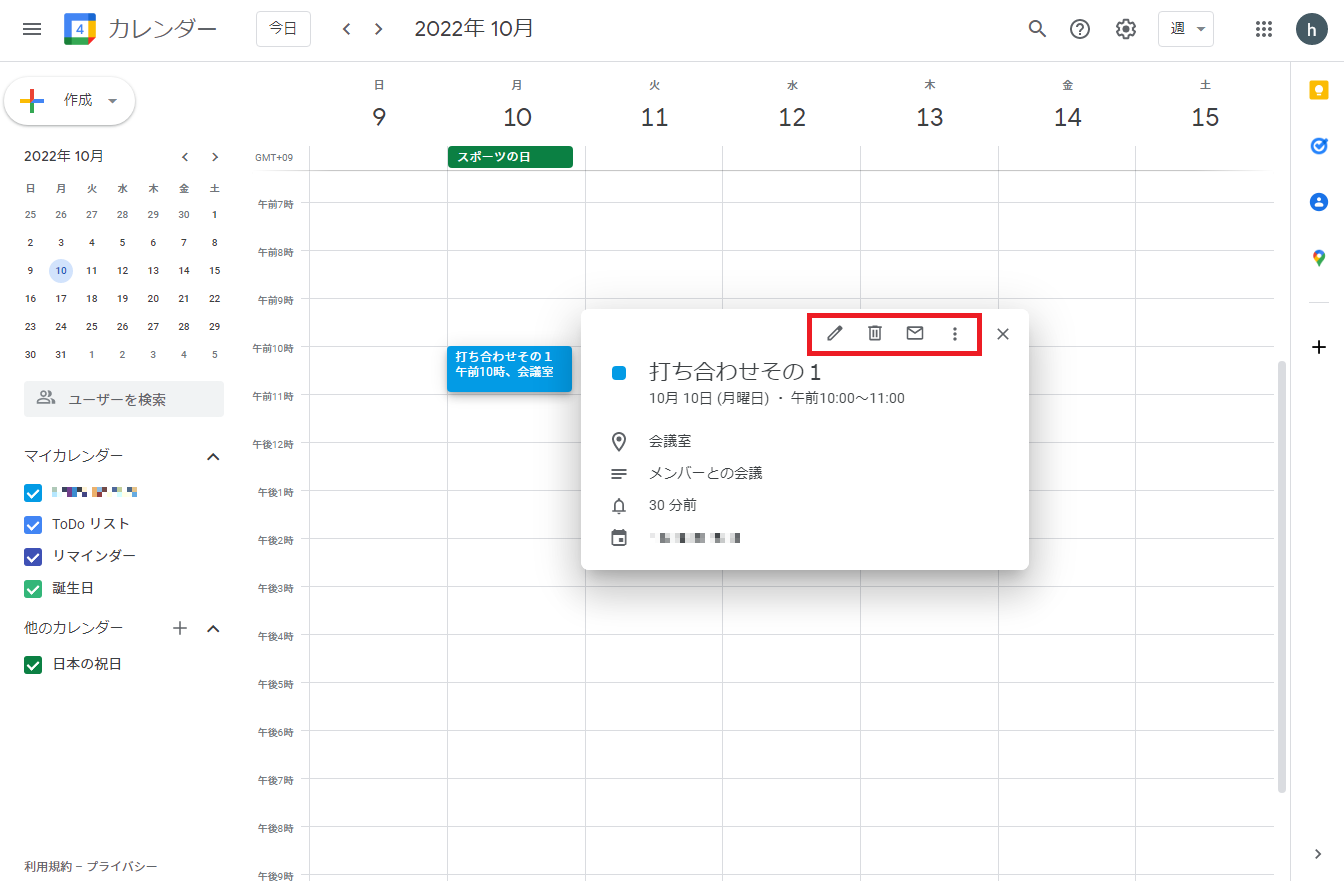Open the プライバシー link
1344x881 pixels.
tap(122, 867)
